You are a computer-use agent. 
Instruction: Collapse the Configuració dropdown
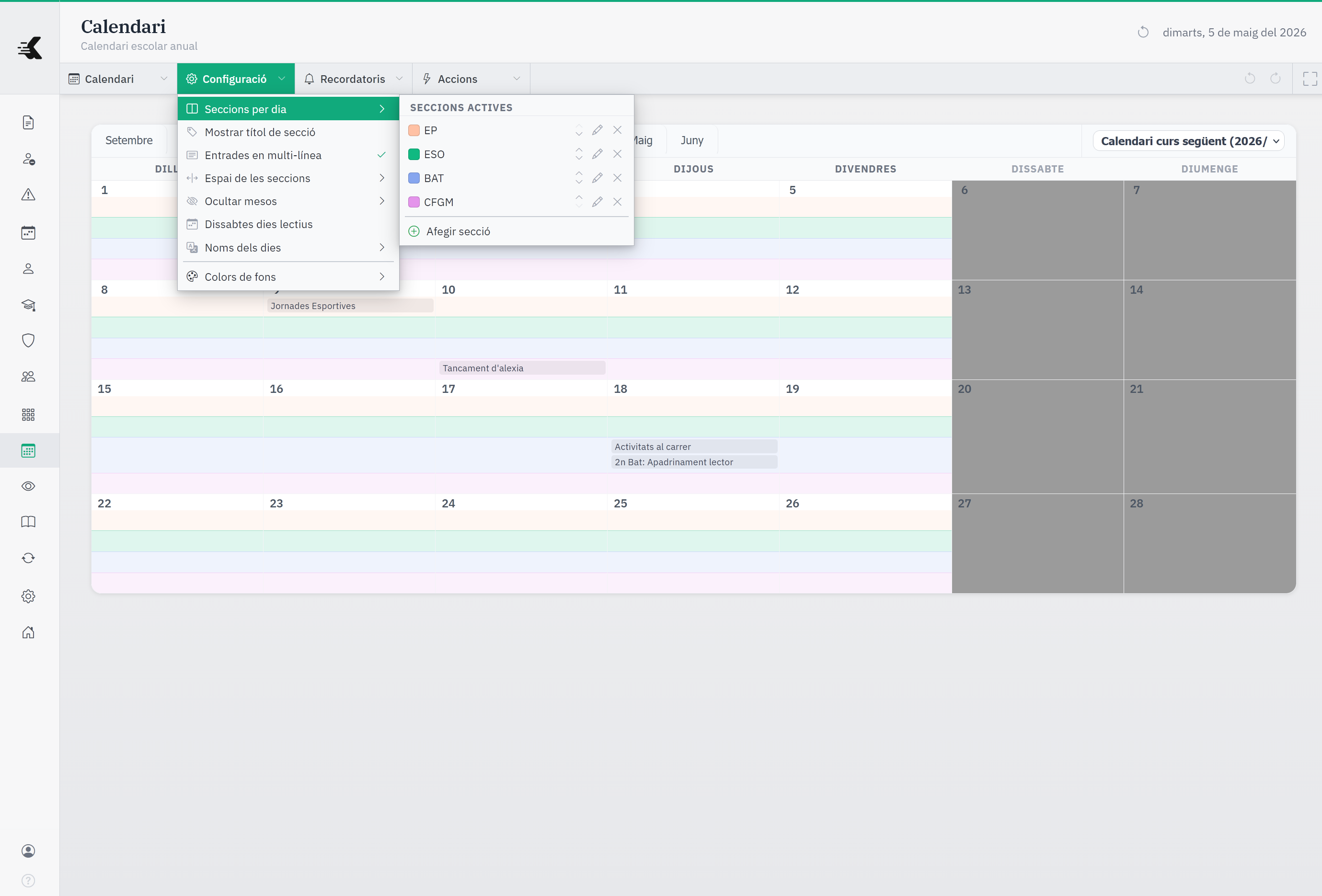[235, 79]
